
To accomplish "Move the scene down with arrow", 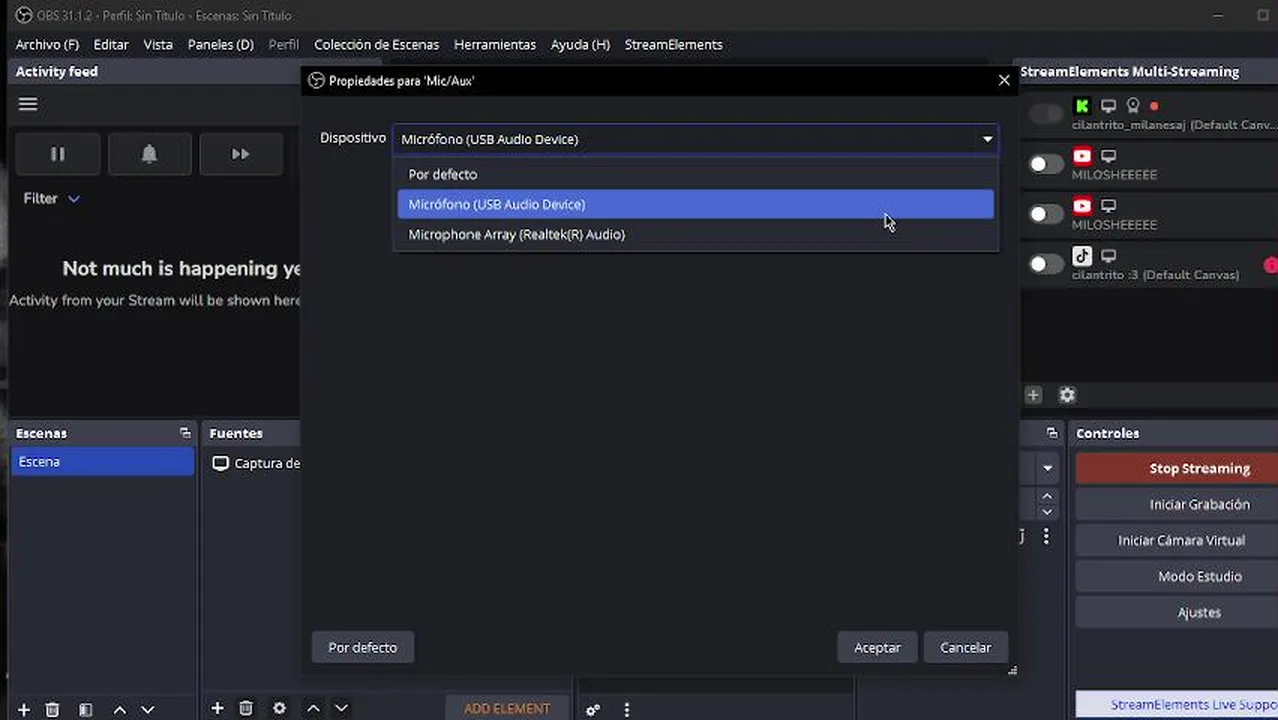I will (147, 709).
